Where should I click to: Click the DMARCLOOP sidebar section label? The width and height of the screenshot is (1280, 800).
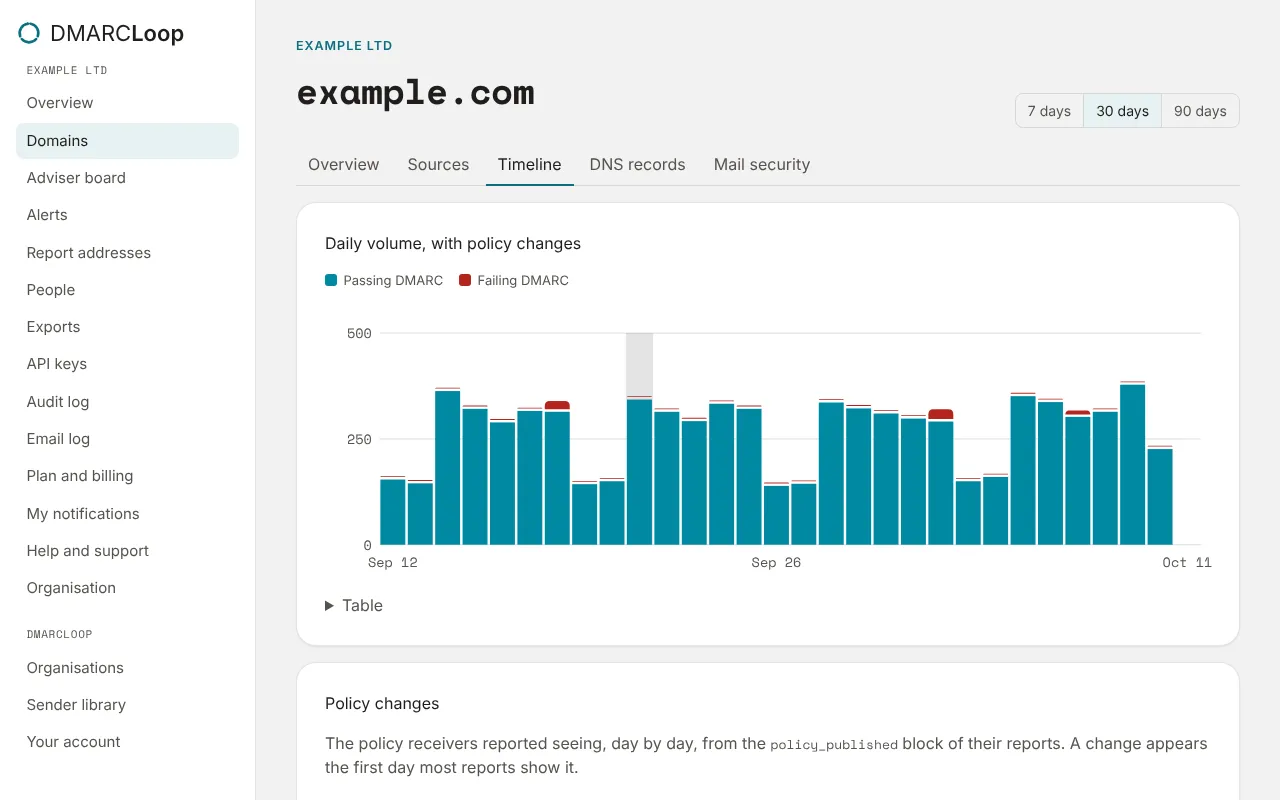pos(59,635)
